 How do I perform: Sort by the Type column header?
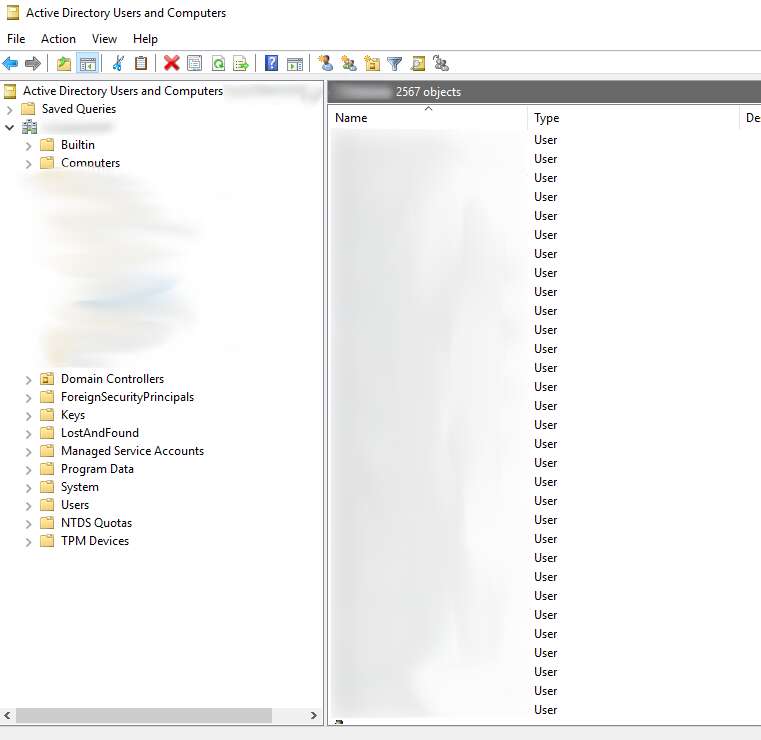633,117
